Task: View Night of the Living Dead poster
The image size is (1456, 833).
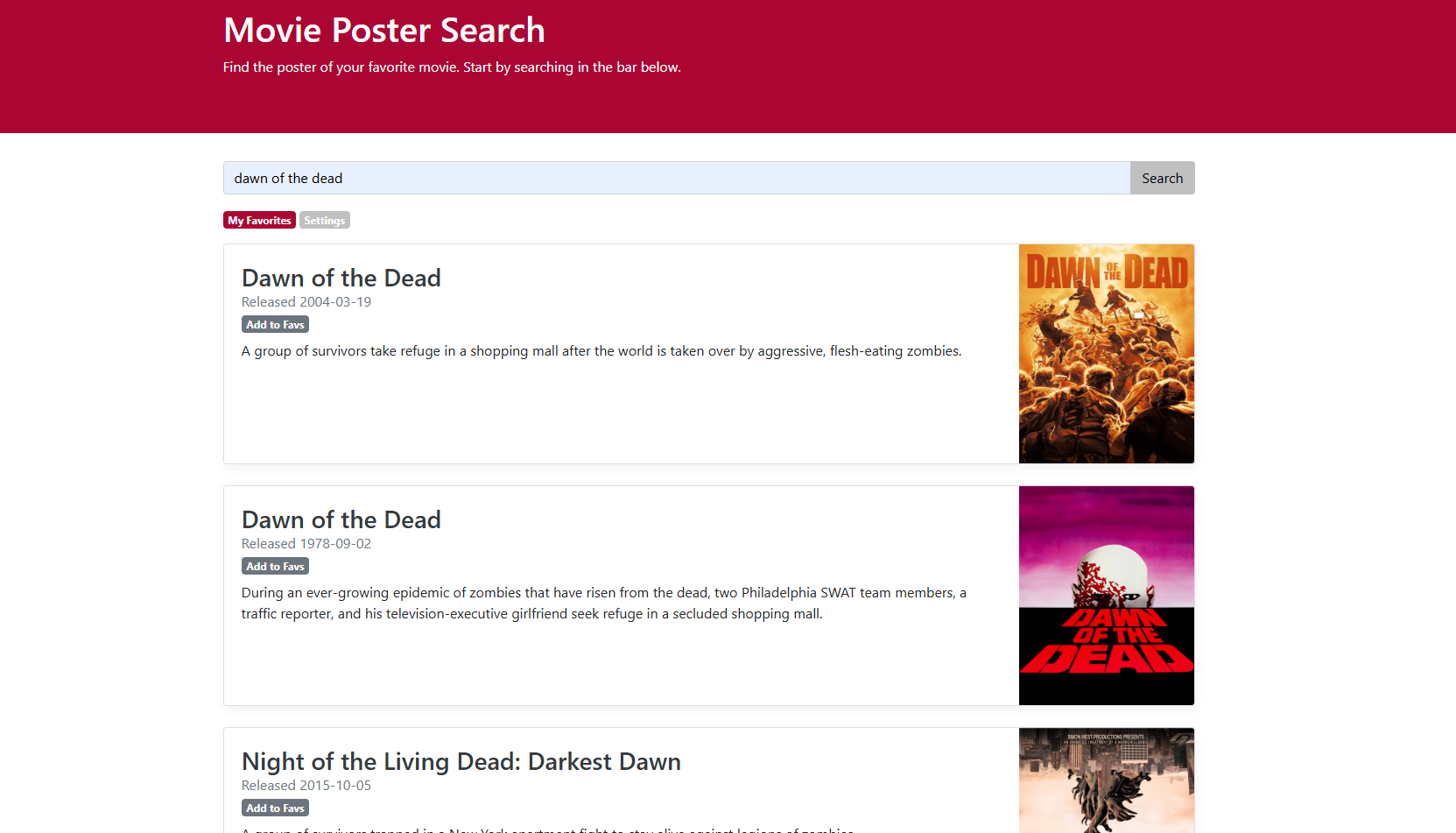Action: [1107, 780]
